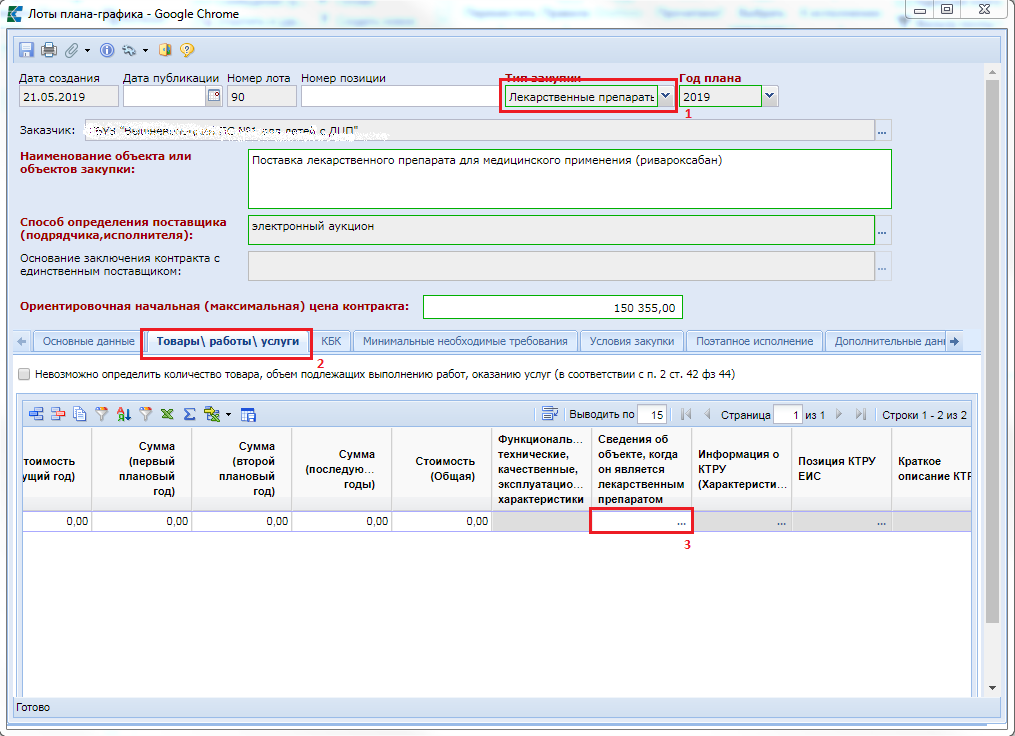
Task: Click the delete row icon in grid toolbar
Action: (x=58, y=414)
